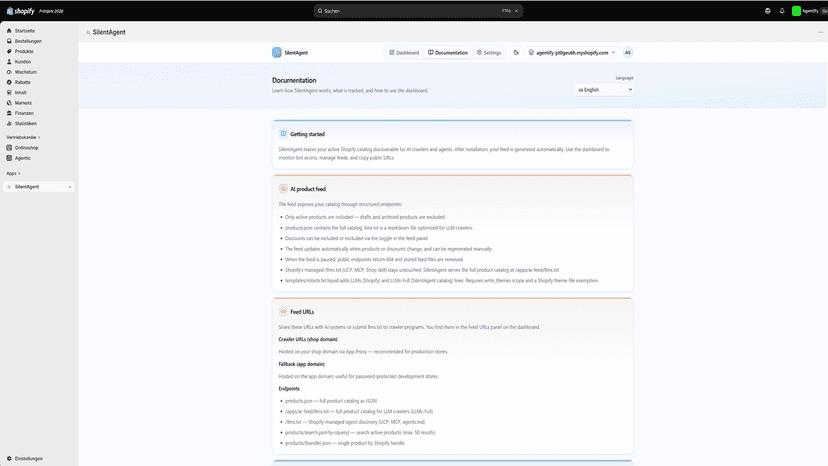Click the SilentAgent breadcrumb title

(x=109, y=32)
